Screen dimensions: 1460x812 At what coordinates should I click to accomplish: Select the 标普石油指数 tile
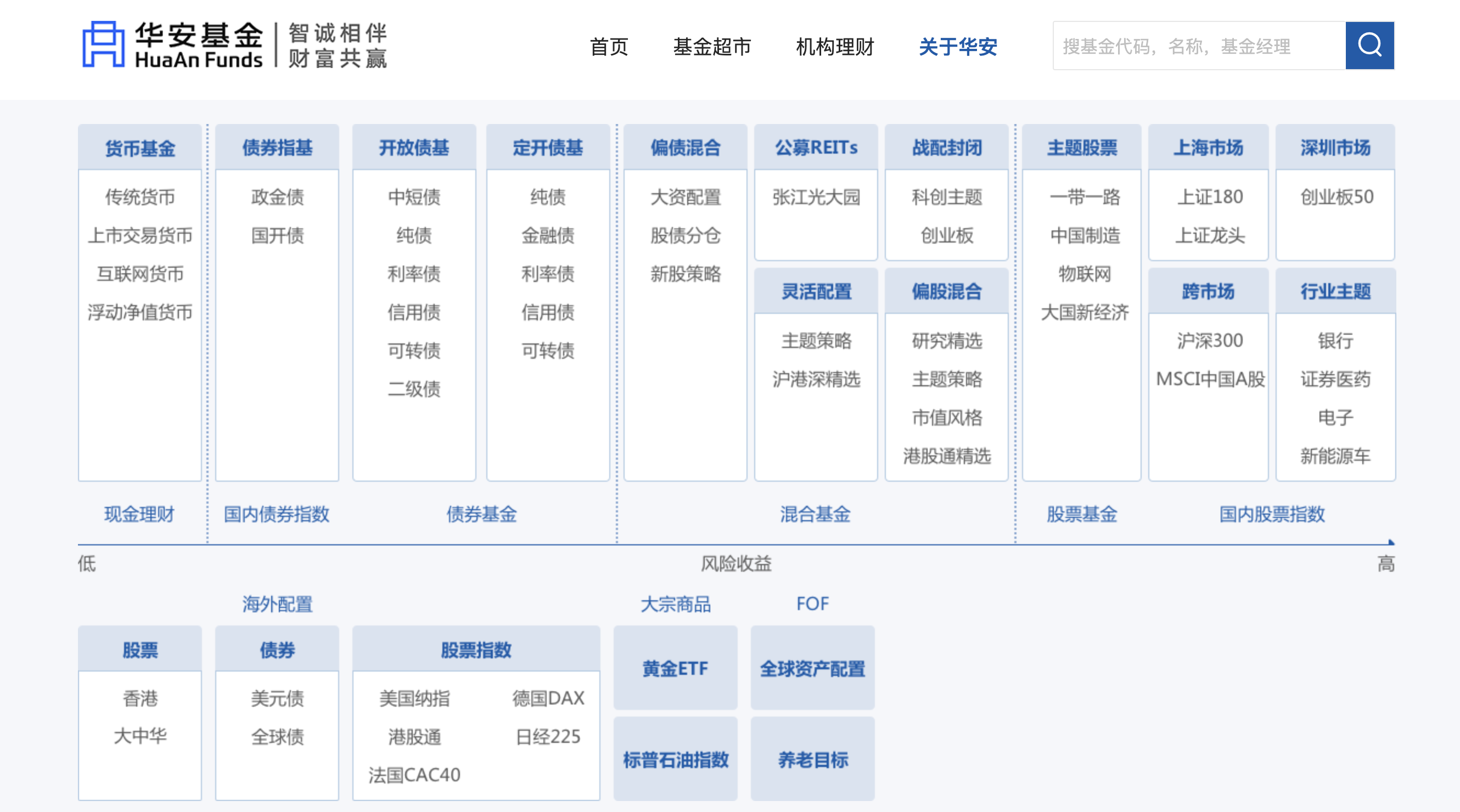(675, 759)
